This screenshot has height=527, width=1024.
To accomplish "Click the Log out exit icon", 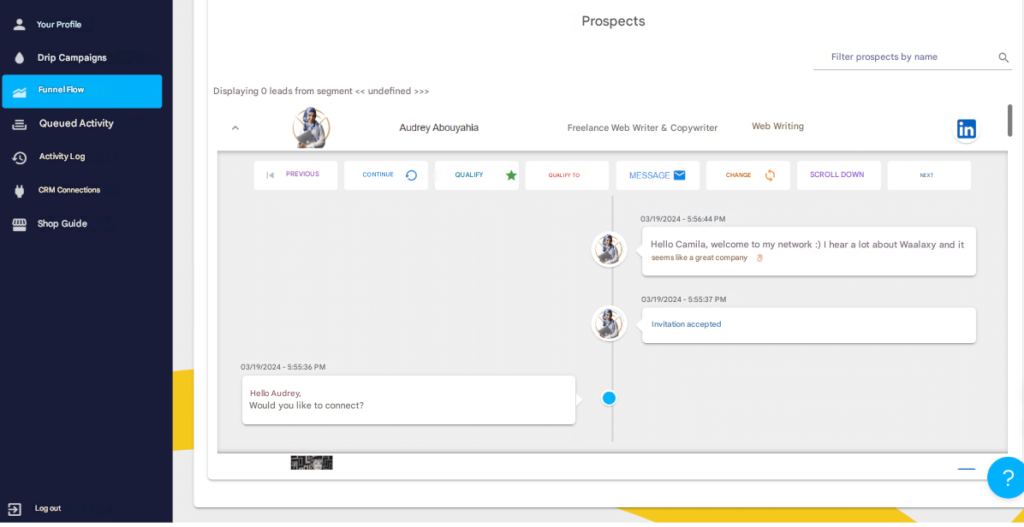I will pyautogui.click(x=14, y=509).
